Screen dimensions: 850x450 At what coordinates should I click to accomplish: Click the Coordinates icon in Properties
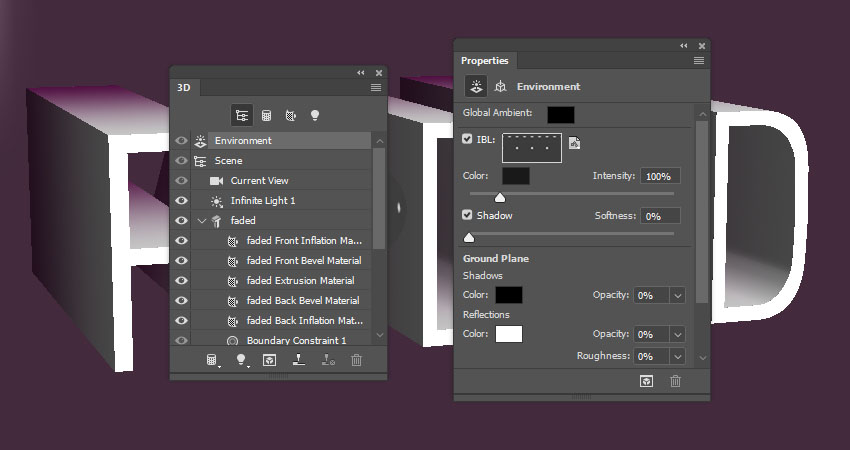(x=500, y=87)
